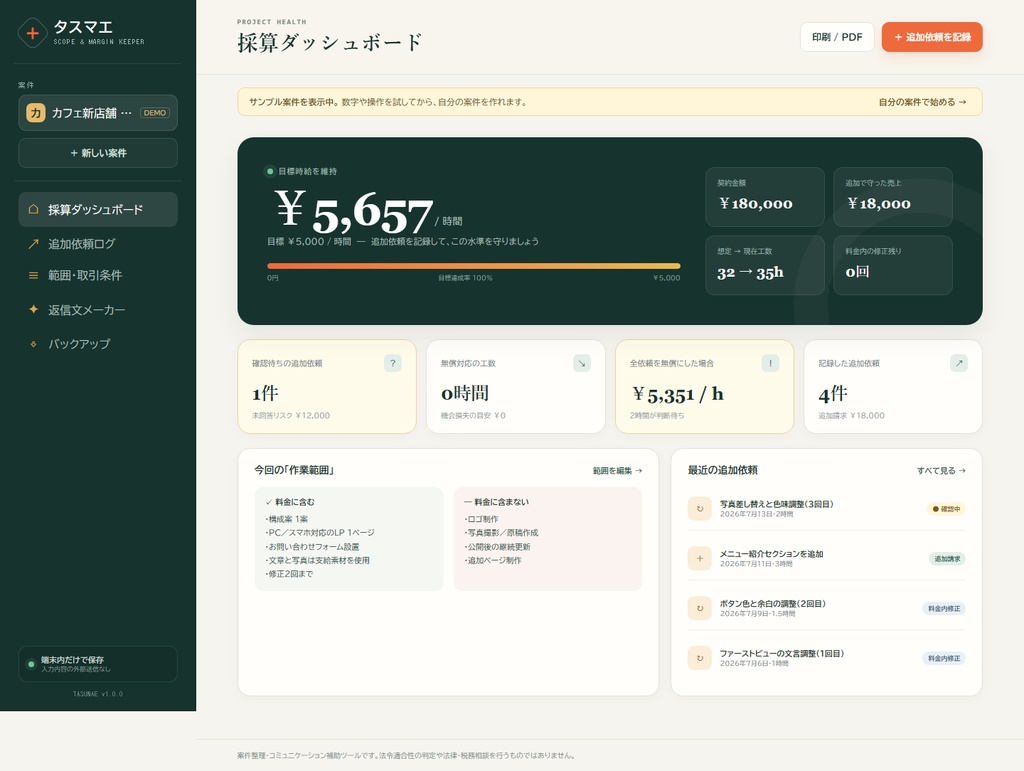This screenshot has height=771, width=1024.
Task: Click the + 追加依頼を記録 button
Action: click(x=932, y=37)
